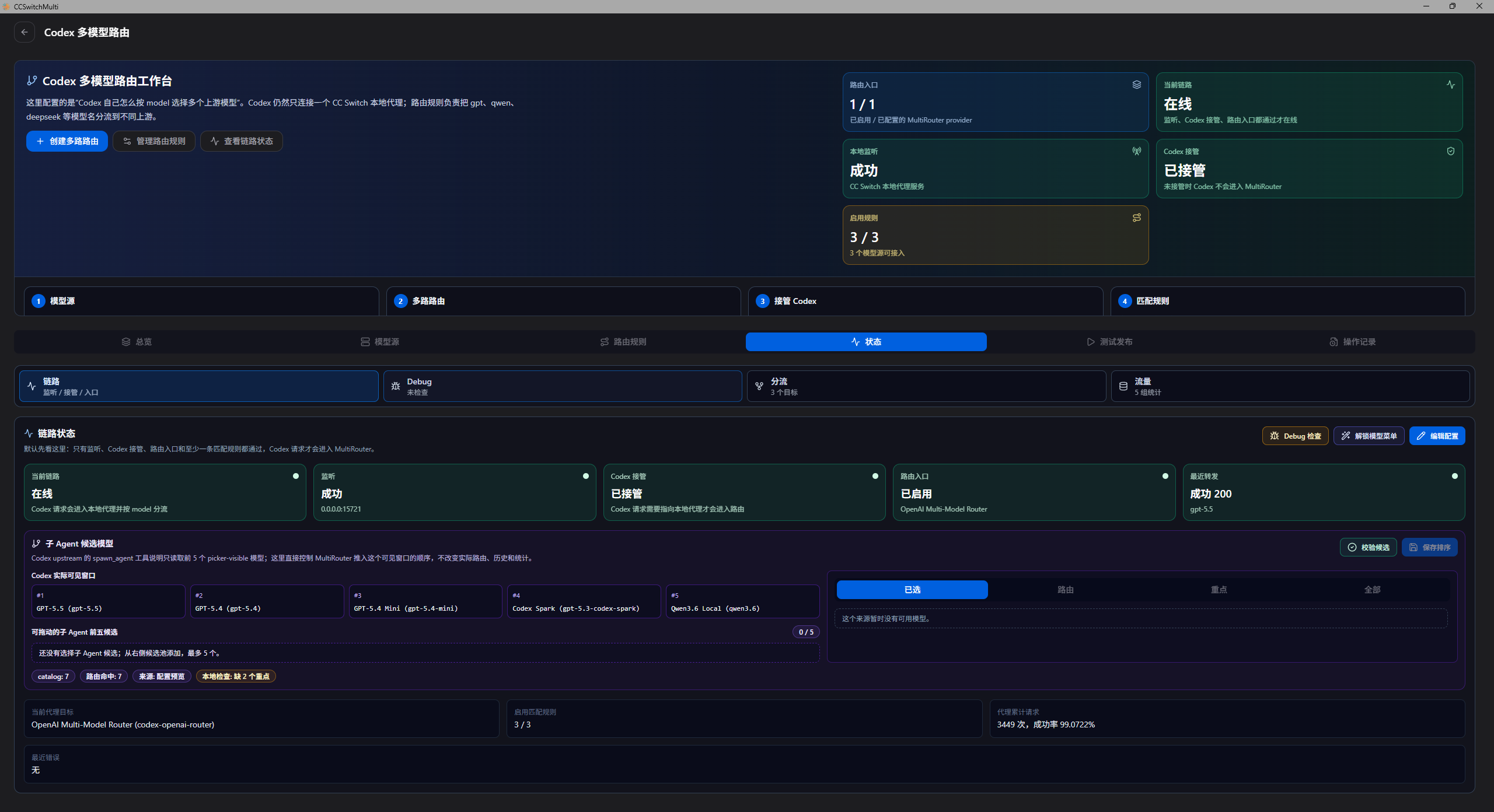1494x812 pixels.
Task: Click the pulse icon beside 链路状态 heading
Action: [x=29, y=433]
